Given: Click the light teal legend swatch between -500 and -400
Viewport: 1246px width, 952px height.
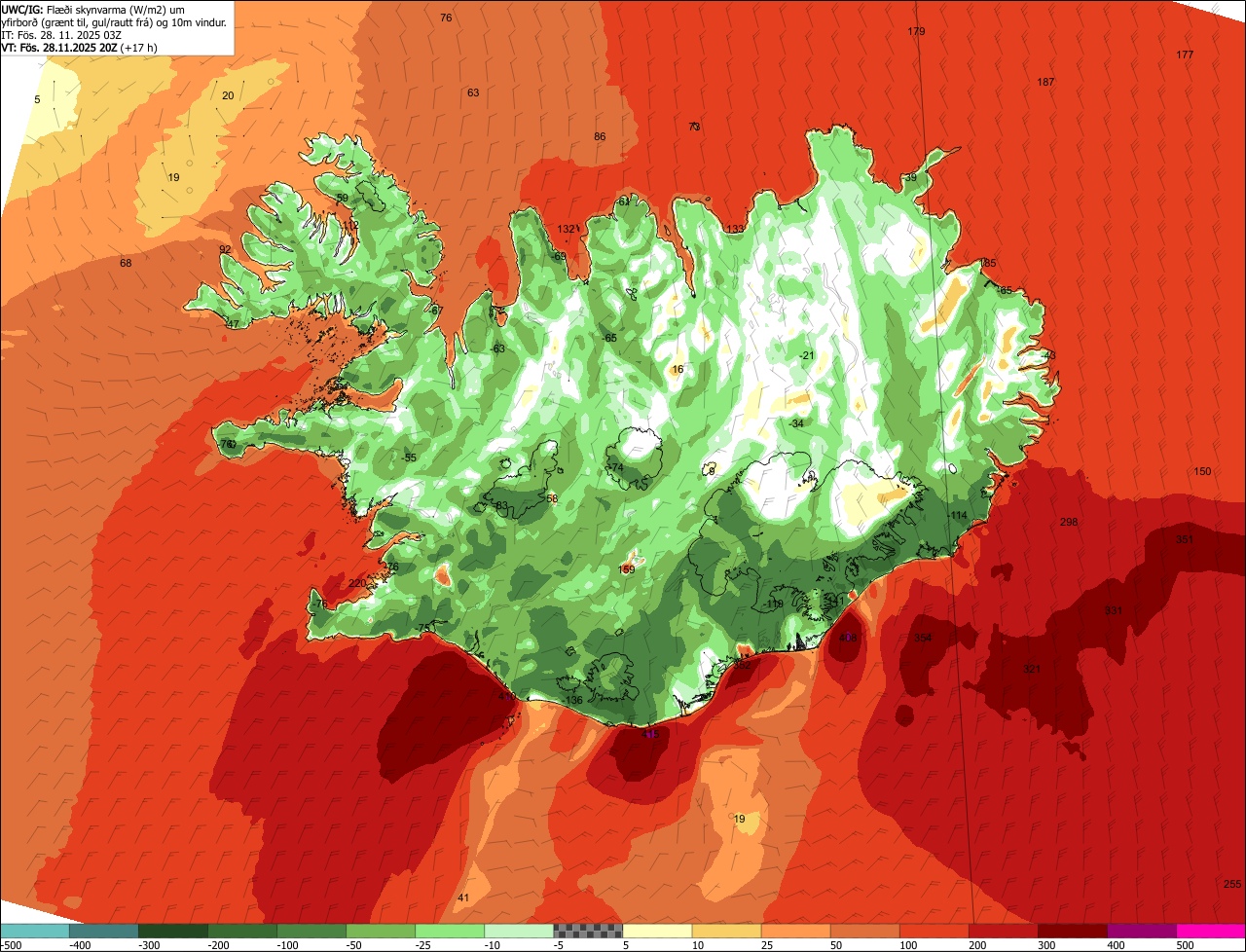Looking at the screenshot, I should coord(34,931).
